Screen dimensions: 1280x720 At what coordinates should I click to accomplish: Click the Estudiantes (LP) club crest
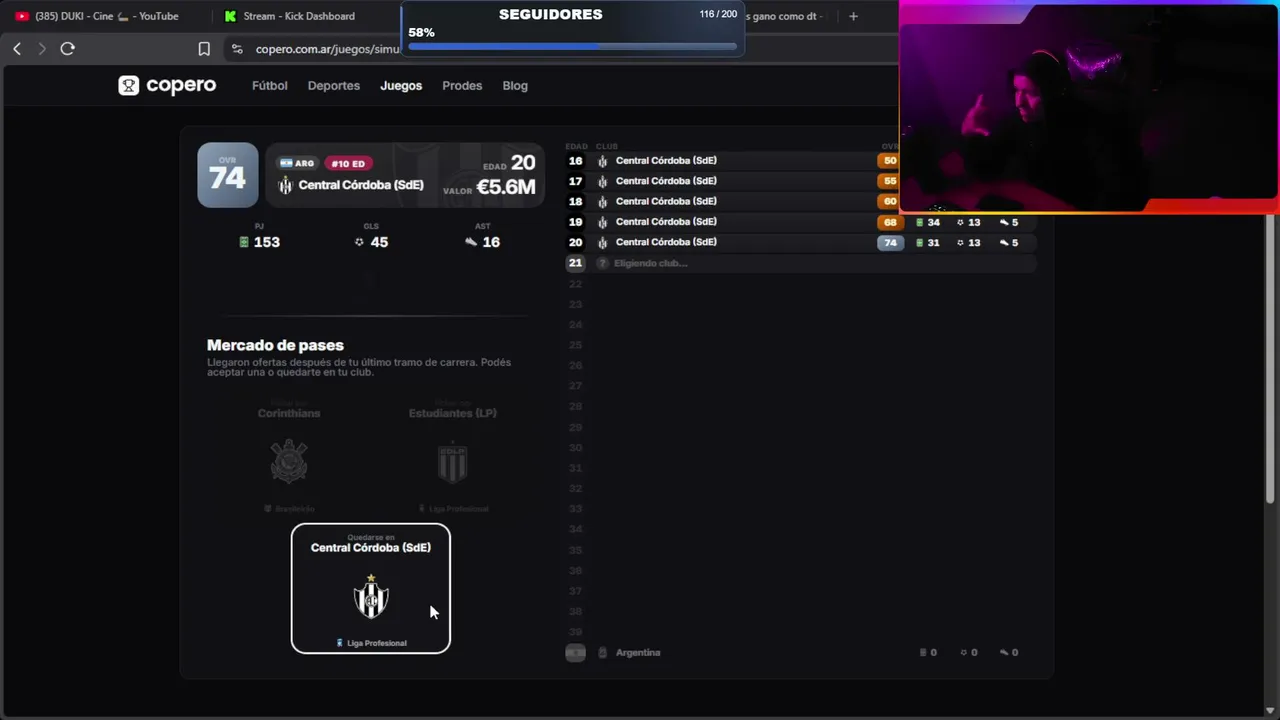(453, 461)
